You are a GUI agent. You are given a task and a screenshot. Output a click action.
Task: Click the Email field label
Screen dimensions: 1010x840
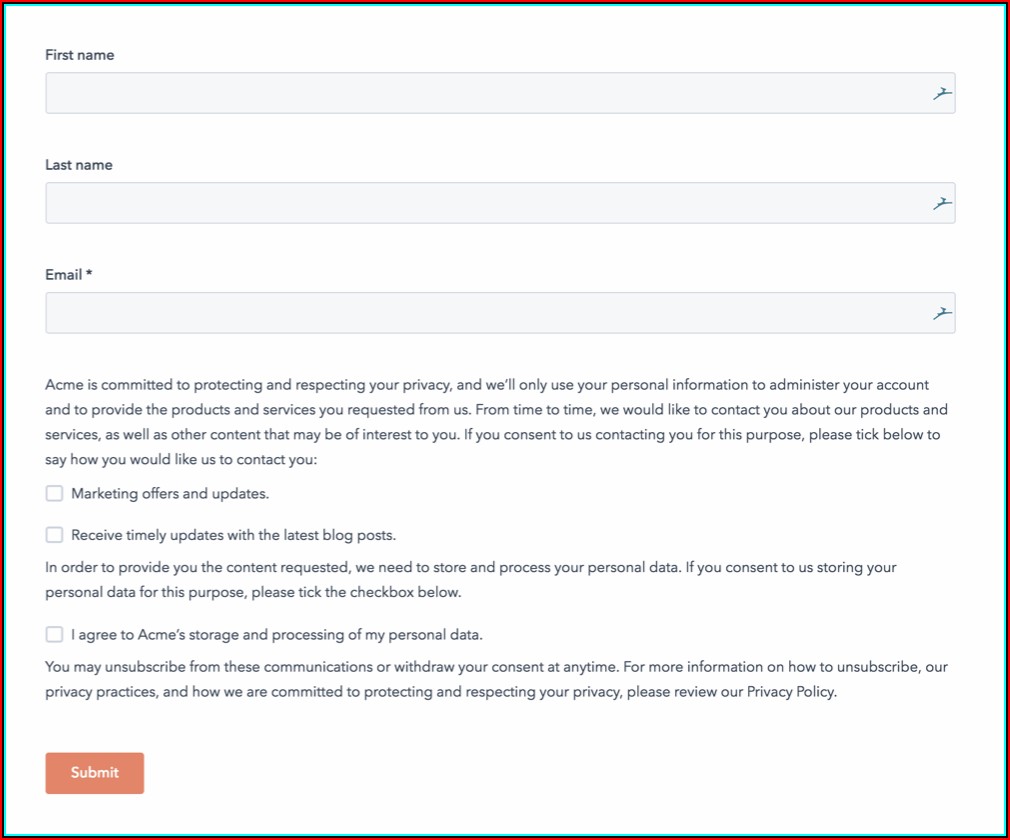pyautogui.click(x=68, y=274)
